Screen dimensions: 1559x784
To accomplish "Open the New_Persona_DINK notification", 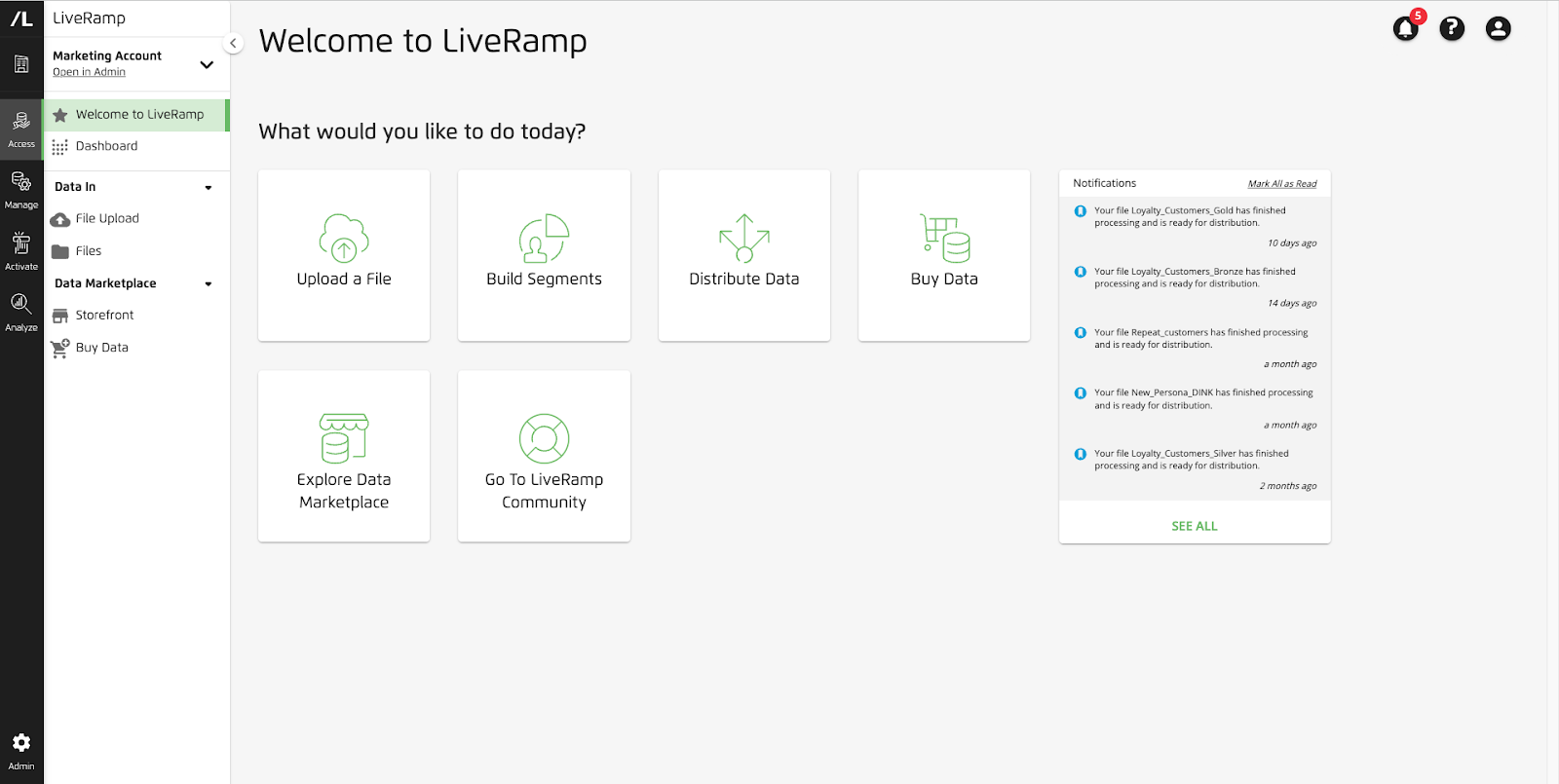I will [1195, 409].
